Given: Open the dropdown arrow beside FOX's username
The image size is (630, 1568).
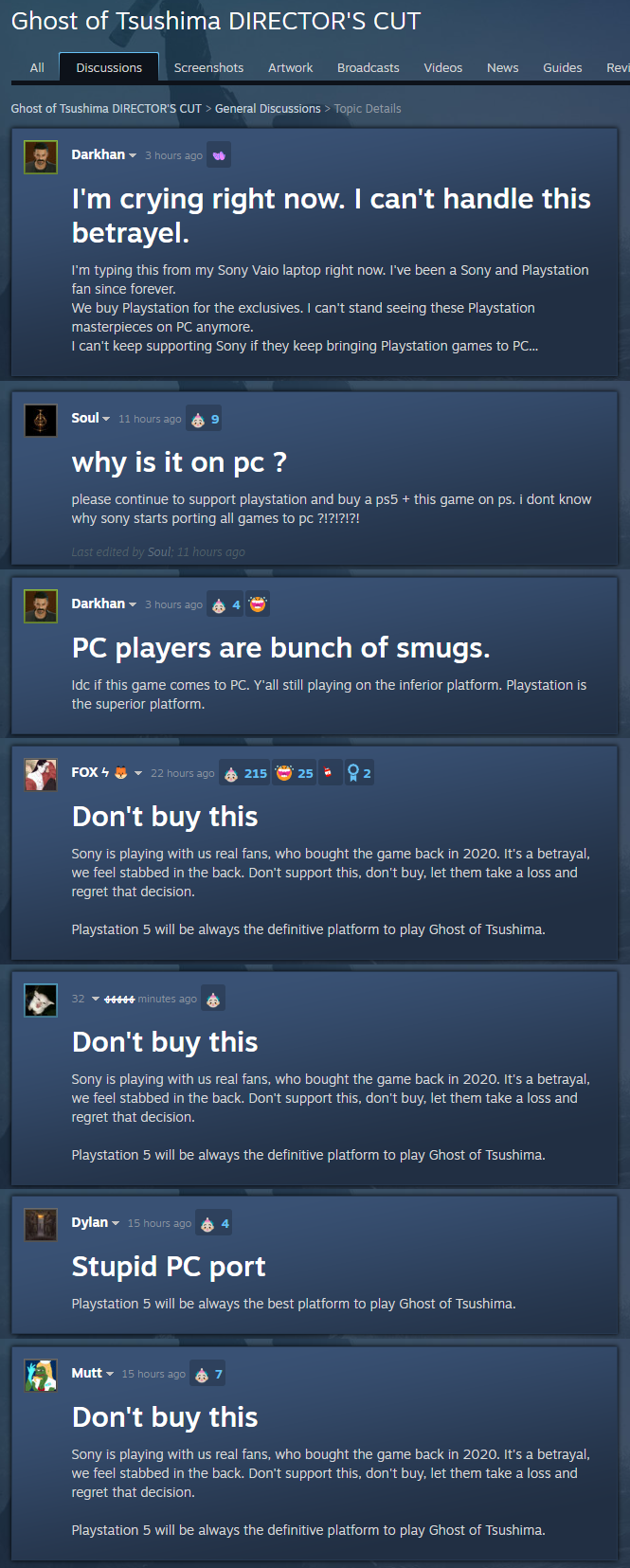Looking at the screenshot, I should (138, 773).
